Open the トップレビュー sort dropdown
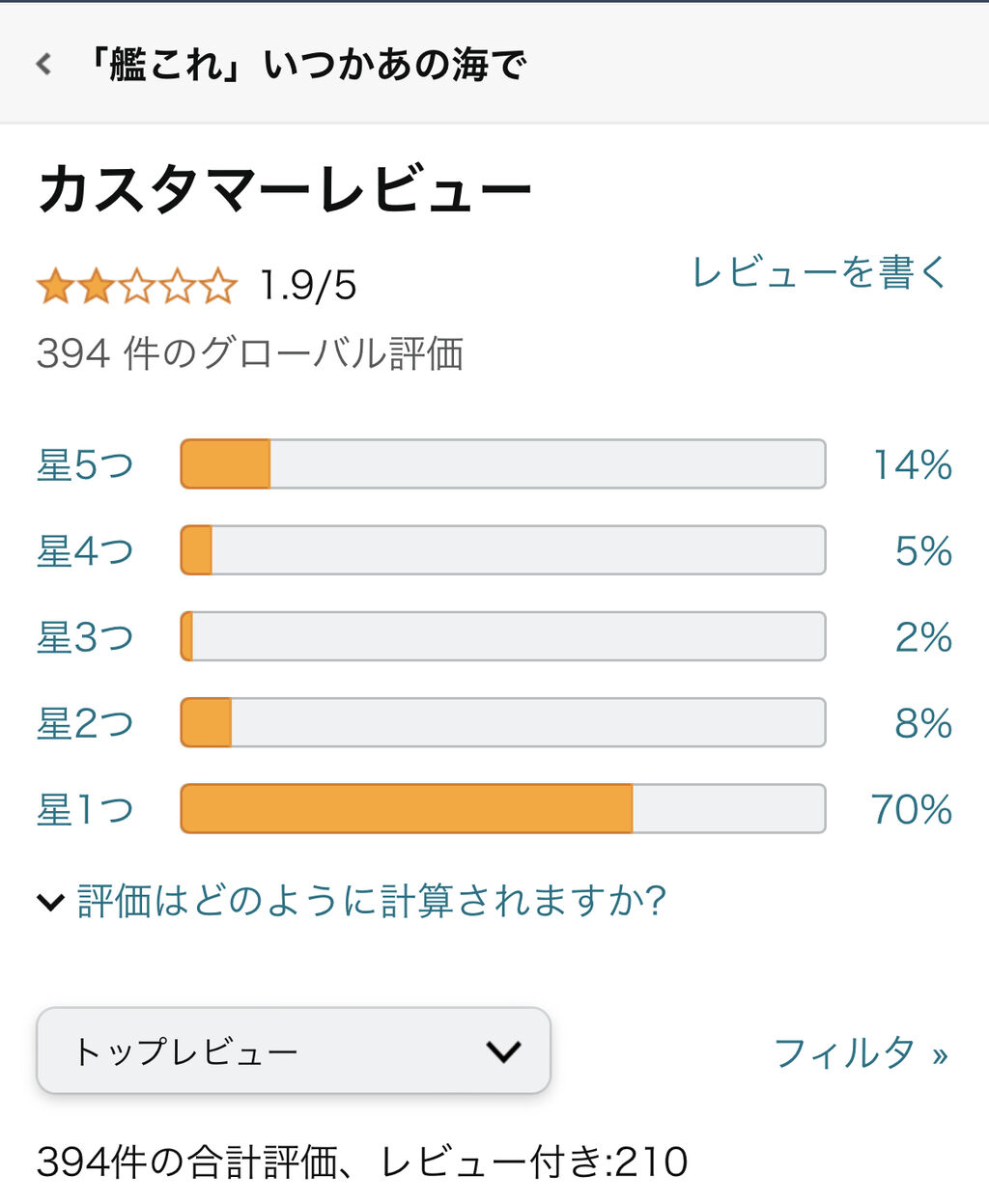The image size is (989, 1204). [293, 1050]
